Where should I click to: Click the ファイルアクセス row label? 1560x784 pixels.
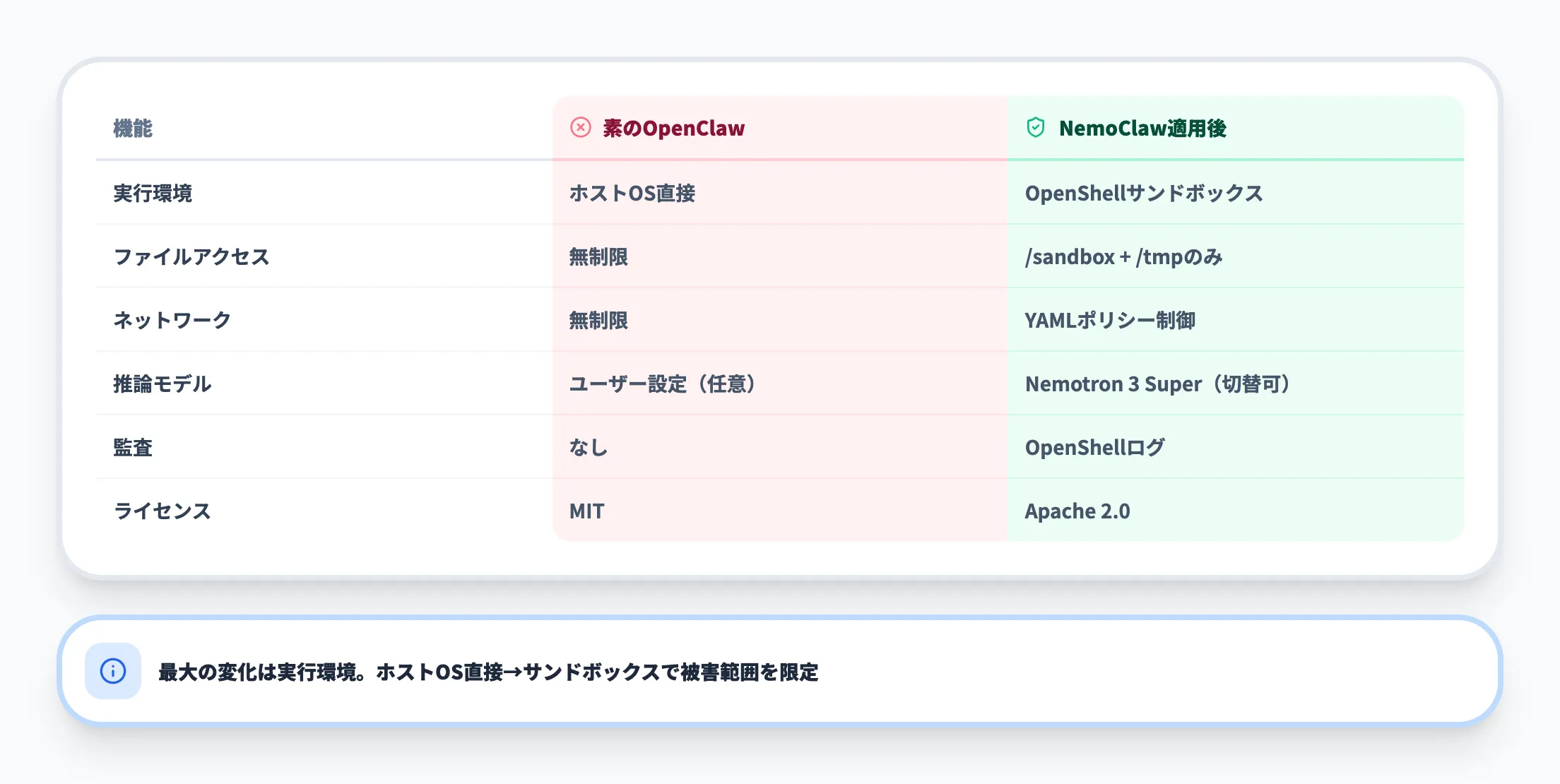coord(190,257)
